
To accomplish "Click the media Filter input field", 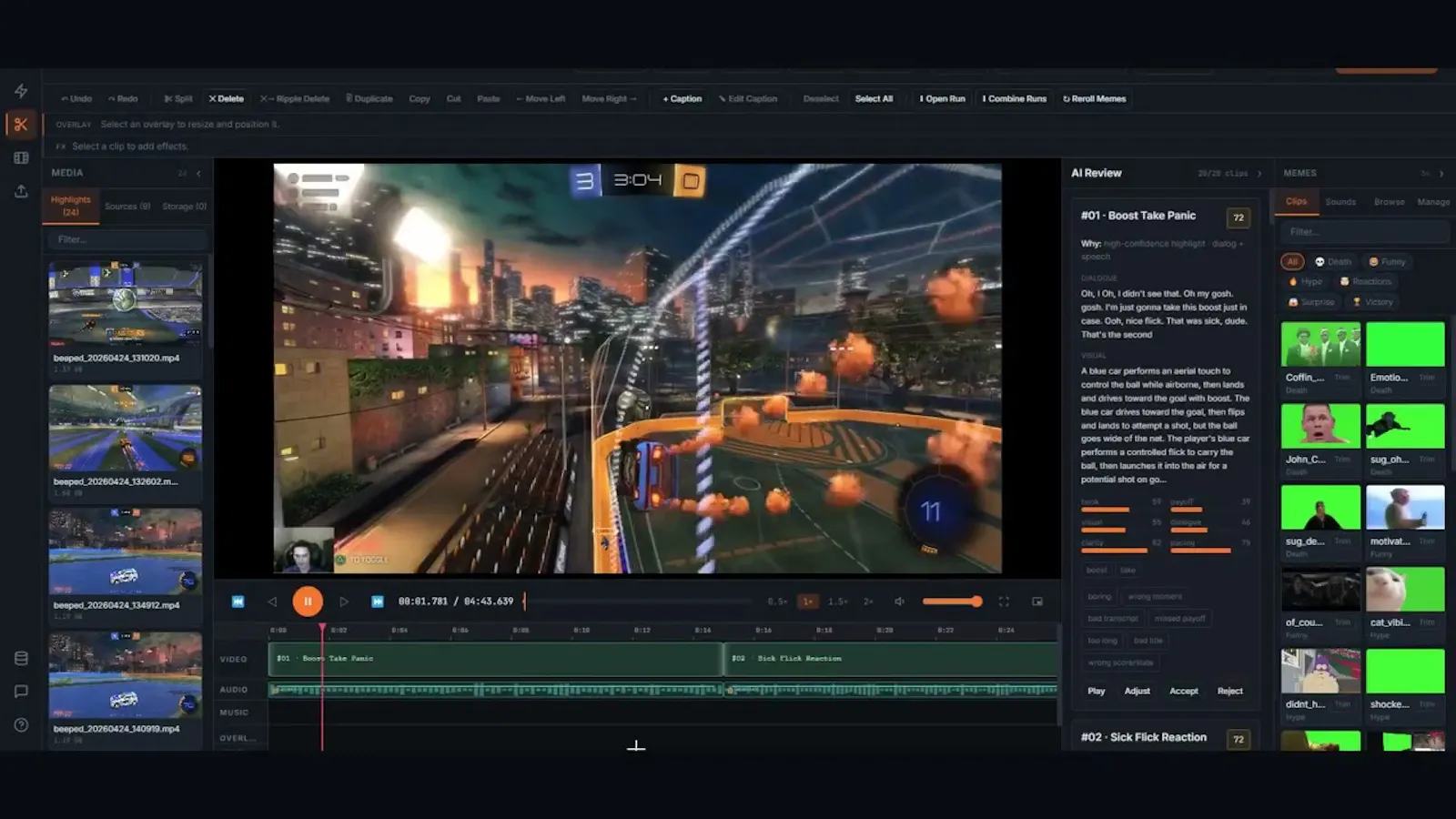I will pos(127,239).
